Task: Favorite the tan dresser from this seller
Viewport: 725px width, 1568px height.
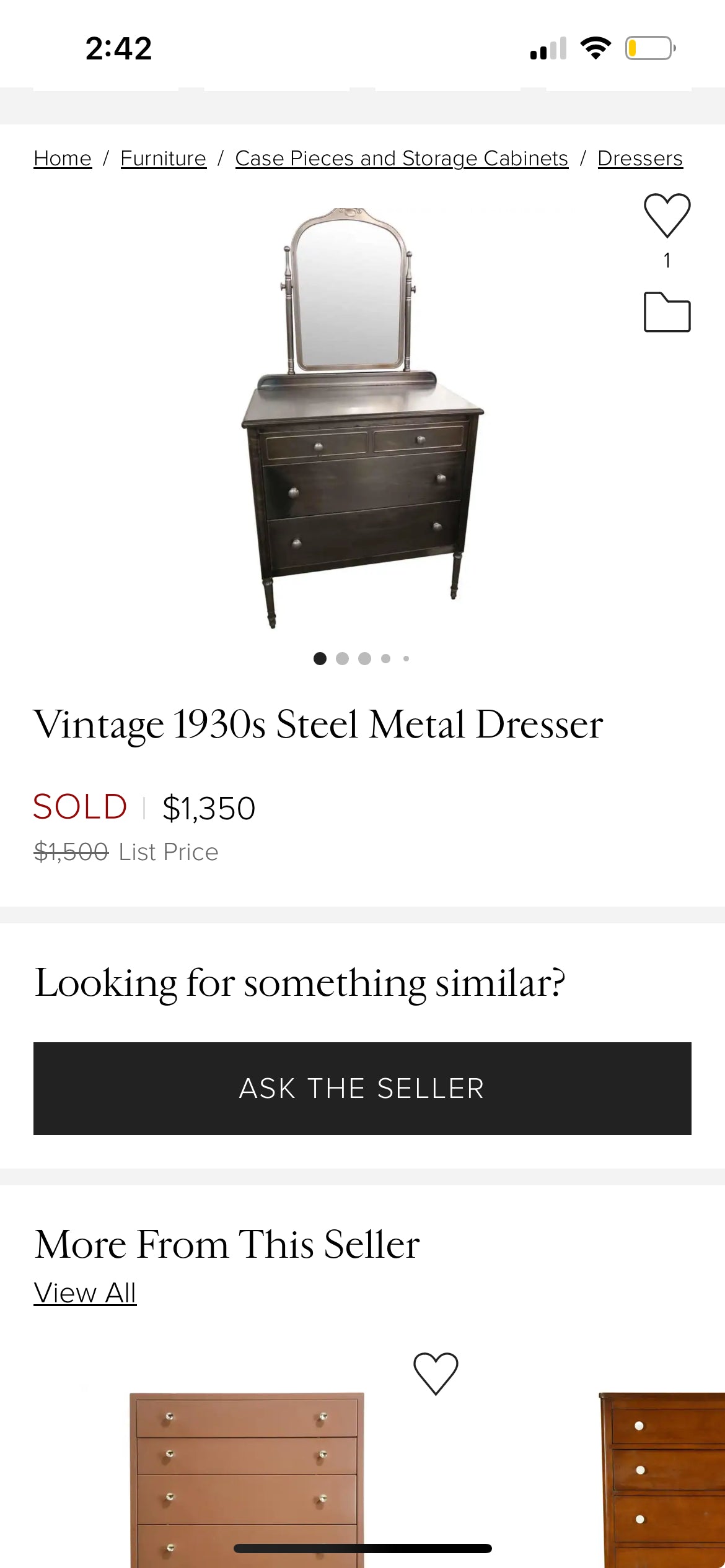Action: pyautogui.click(x=436, y=1374)
